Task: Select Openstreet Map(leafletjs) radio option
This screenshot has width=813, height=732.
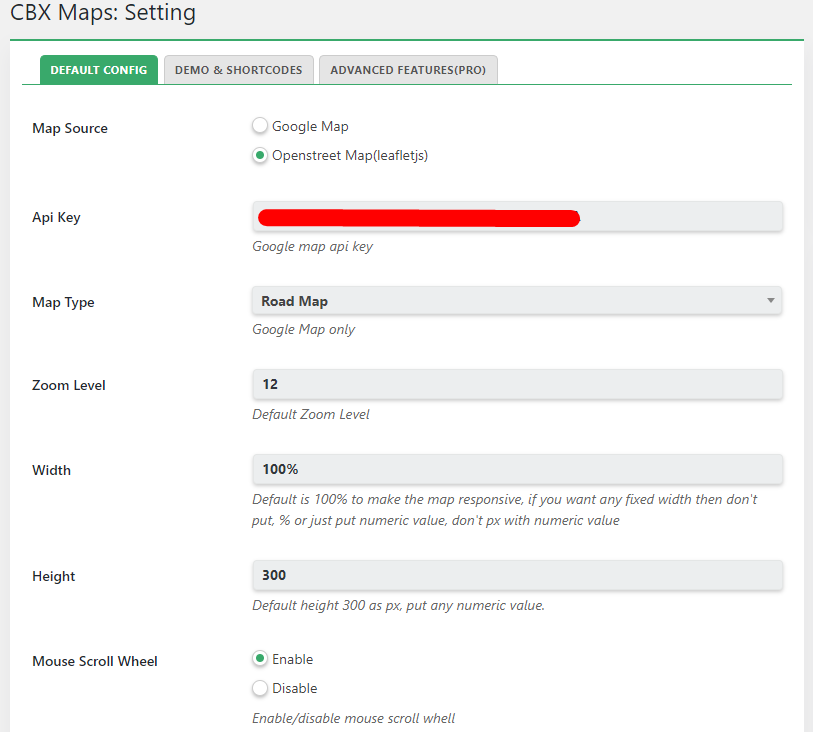Action: coord(260,155)
